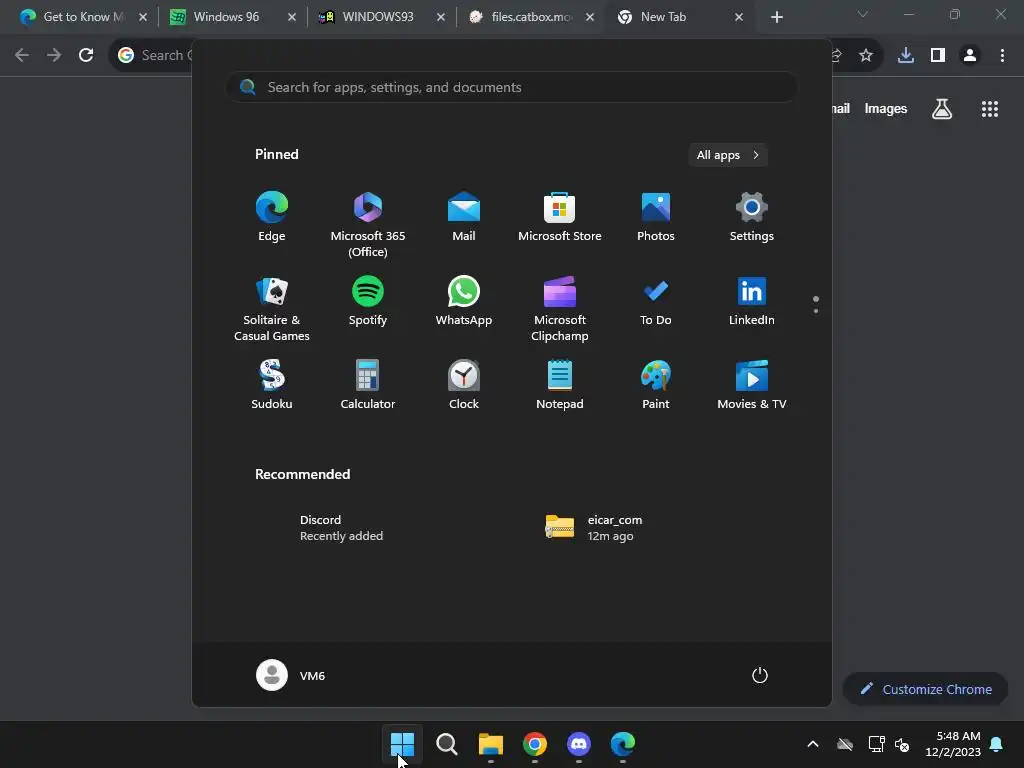This screenshot has height=768, width=1024.
Task: Open WhatsApp
Action: click(x=464, y=301)
